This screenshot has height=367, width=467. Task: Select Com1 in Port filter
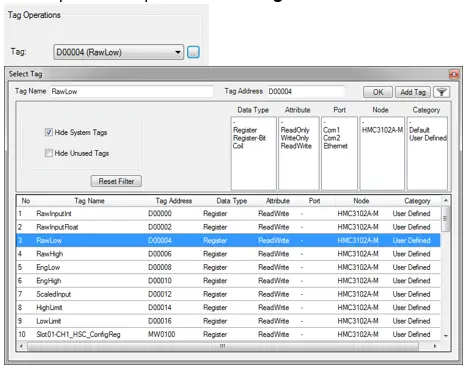331,130
